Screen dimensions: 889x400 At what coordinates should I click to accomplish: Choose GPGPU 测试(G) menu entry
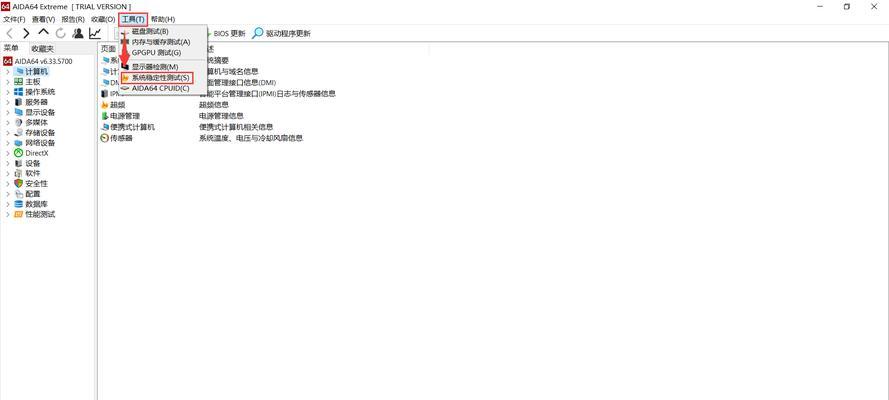tap(156, 53)
